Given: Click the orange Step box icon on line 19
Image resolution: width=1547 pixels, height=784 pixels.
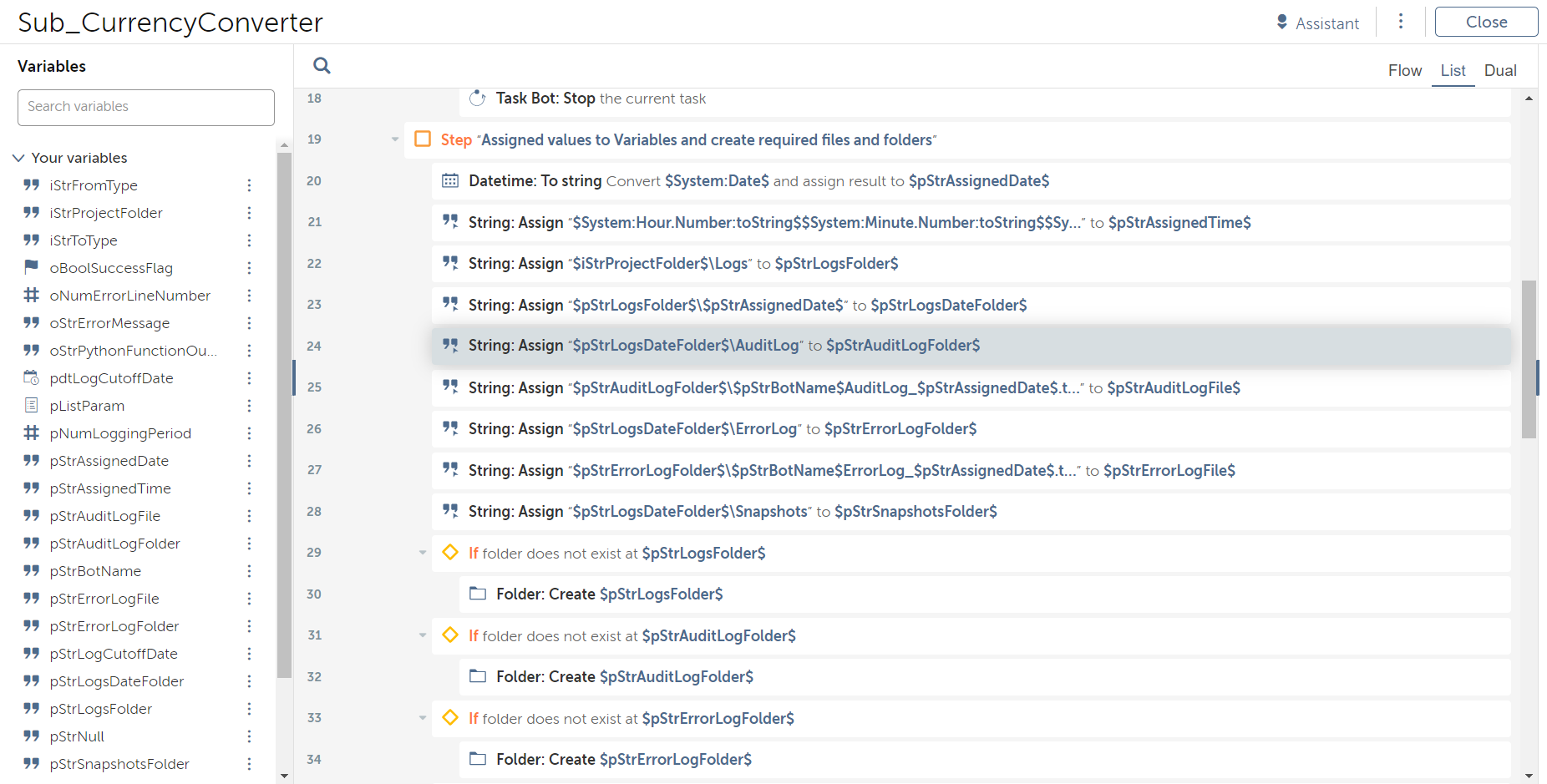Looking at the screenshot, I should (424, 139).
